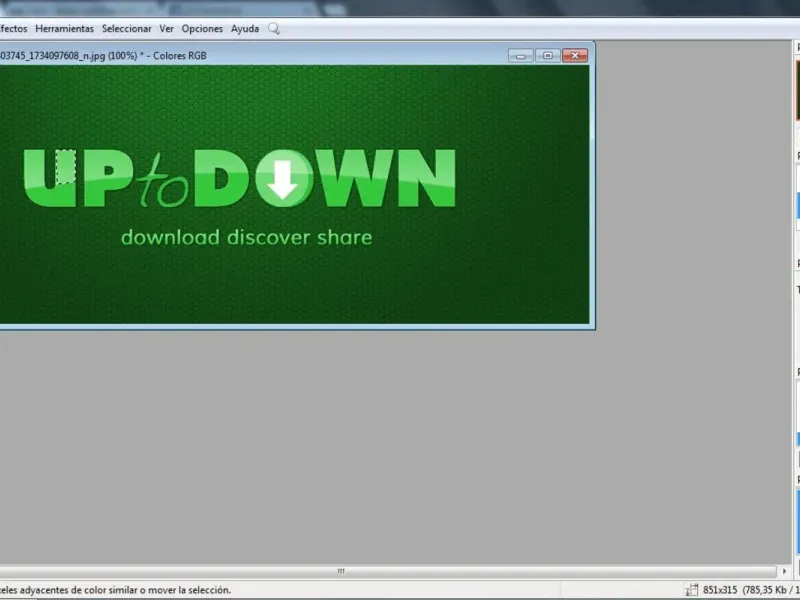The image size is (800, 600).
Task: Click the 'download discover share' text in the image
Action: [246, 238]
